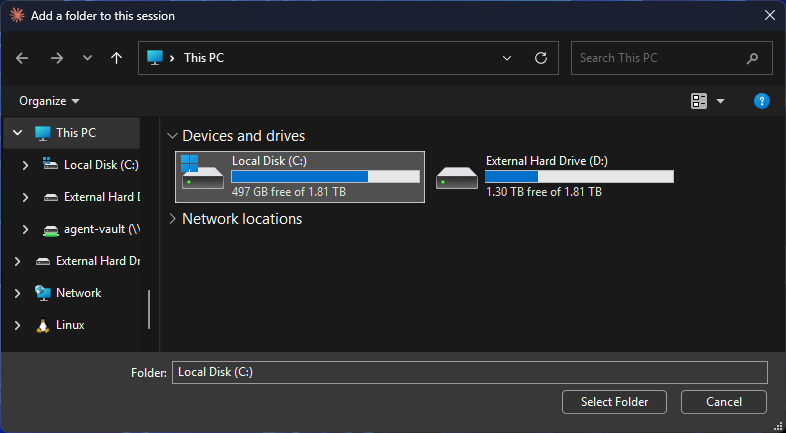Screen dimensions: 786x433
Task: Open the view options dropdown arrow
Action: point(720,101)
